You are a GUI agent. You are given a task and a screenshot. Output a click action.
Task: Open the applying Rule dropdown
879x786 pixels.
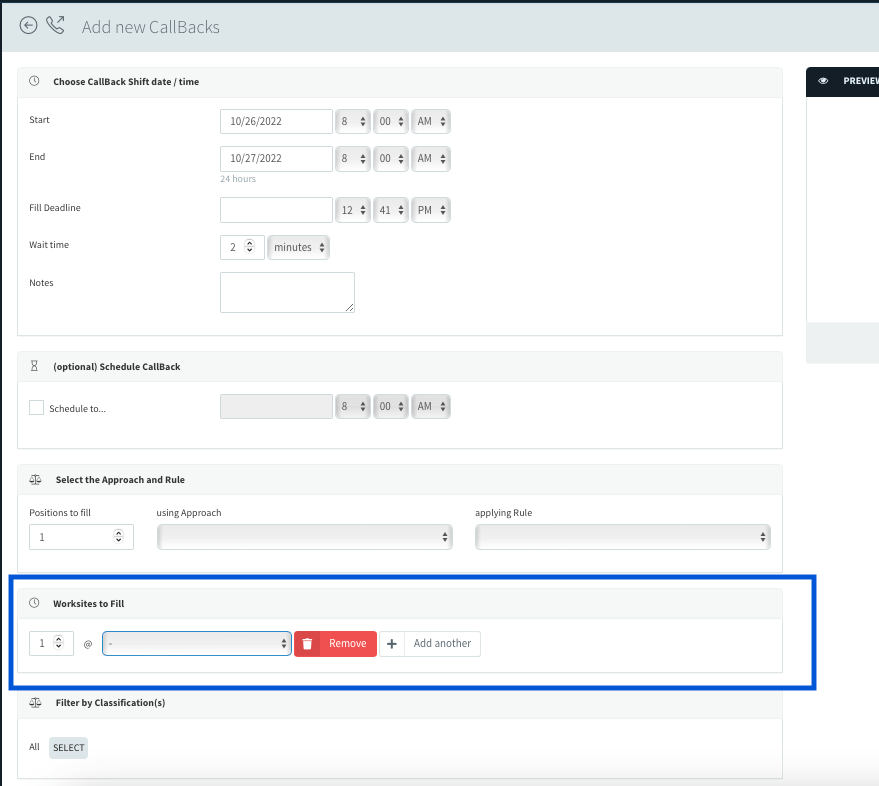tap(623, 537)
